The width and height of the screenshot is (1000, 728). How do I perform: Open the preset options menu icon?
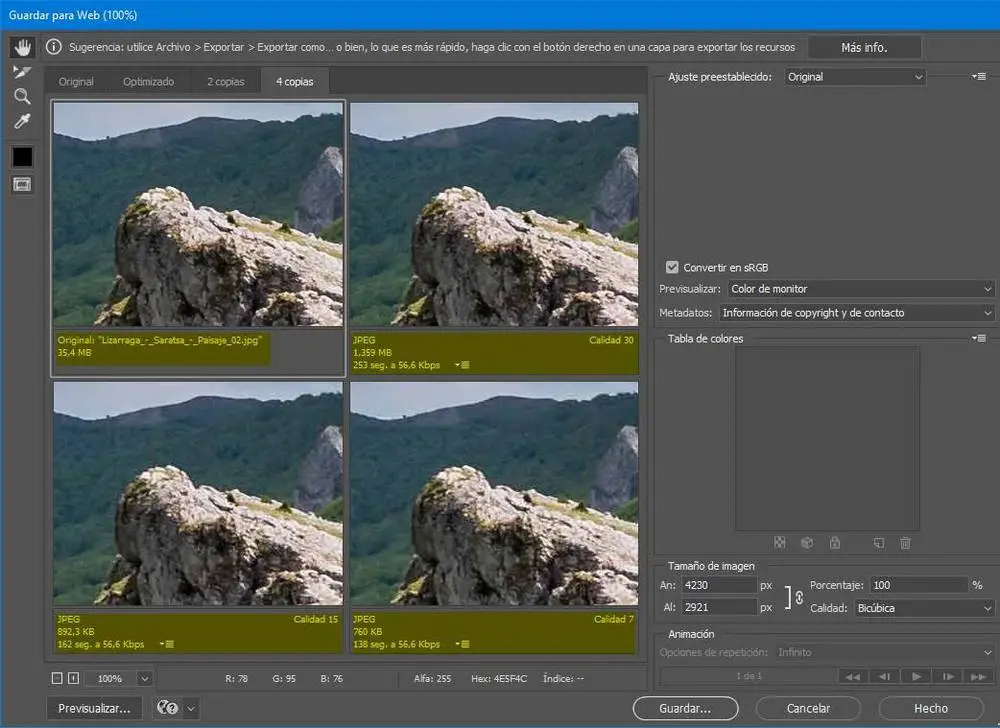tap(980, 77)
